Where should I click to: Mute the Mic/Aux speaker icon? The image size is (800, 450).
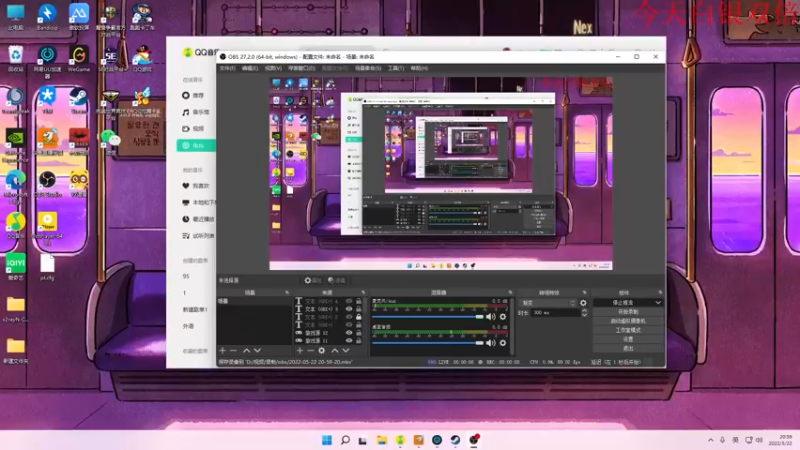(x=491, y=317)
